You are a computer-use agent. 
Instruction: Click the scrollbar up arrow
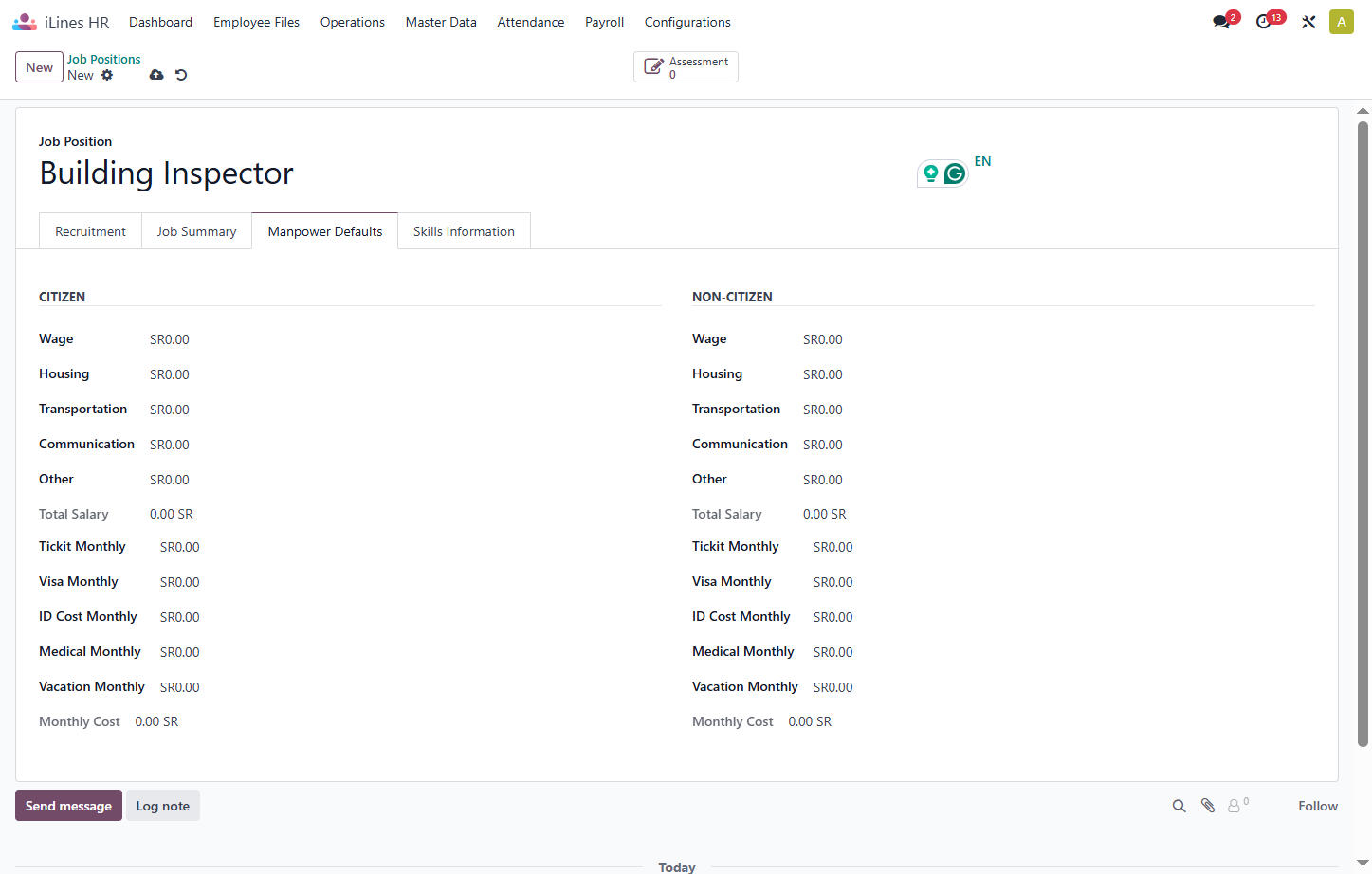coord(1363,111)
